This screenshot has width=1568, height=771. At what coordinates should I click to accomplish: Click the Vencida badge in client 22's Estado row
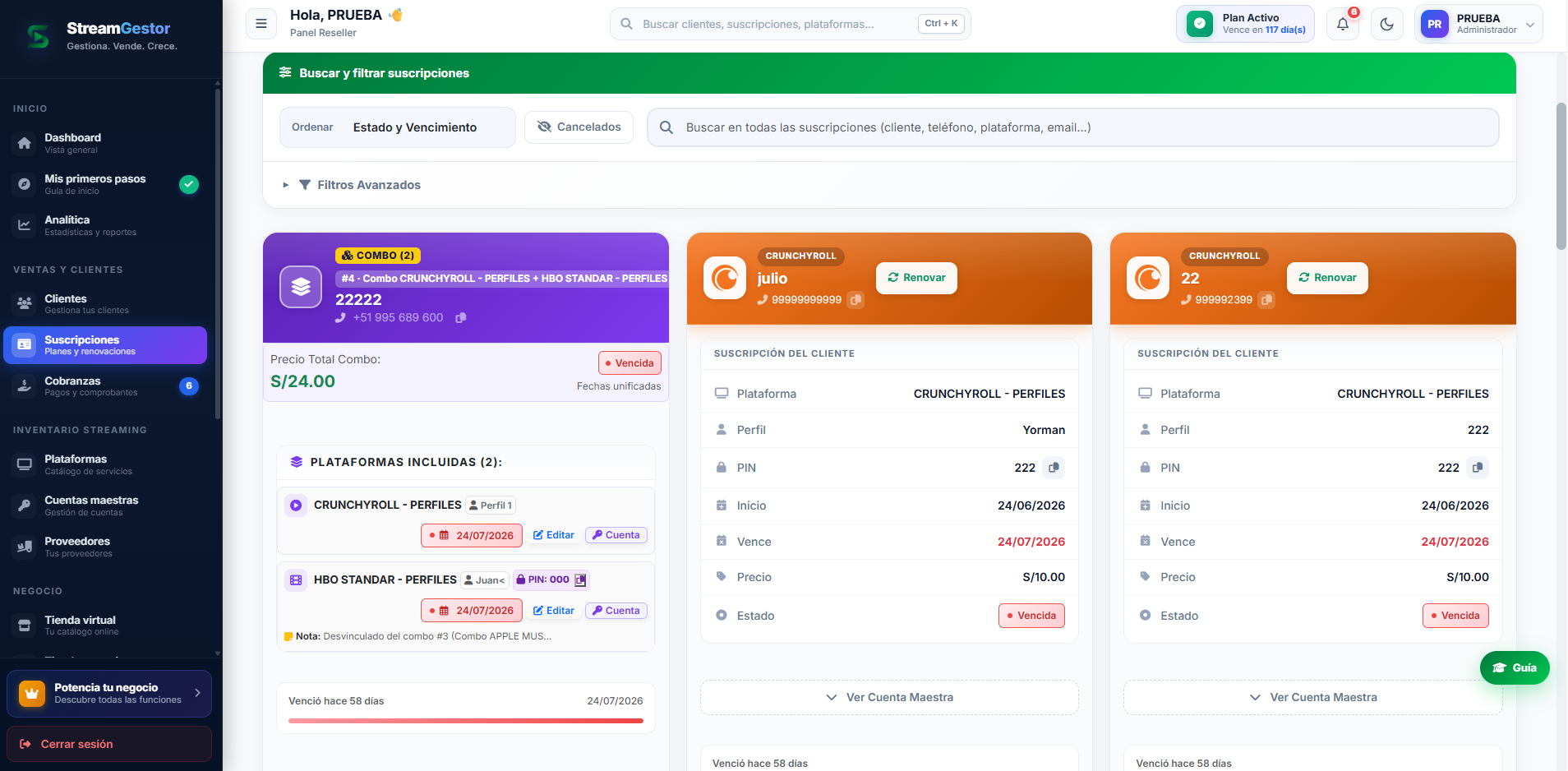pos(1455,616)
